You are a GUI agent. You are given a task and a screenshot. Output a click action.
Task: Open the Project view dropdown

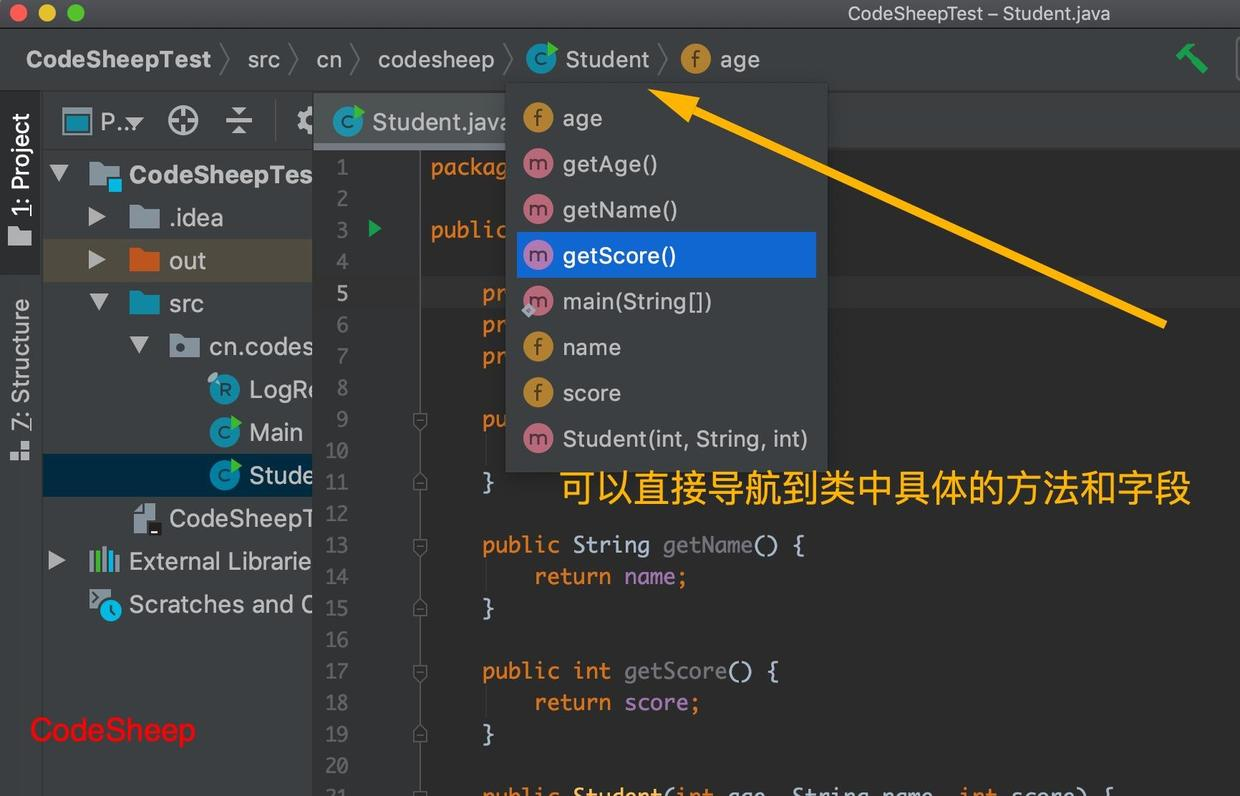104,122
